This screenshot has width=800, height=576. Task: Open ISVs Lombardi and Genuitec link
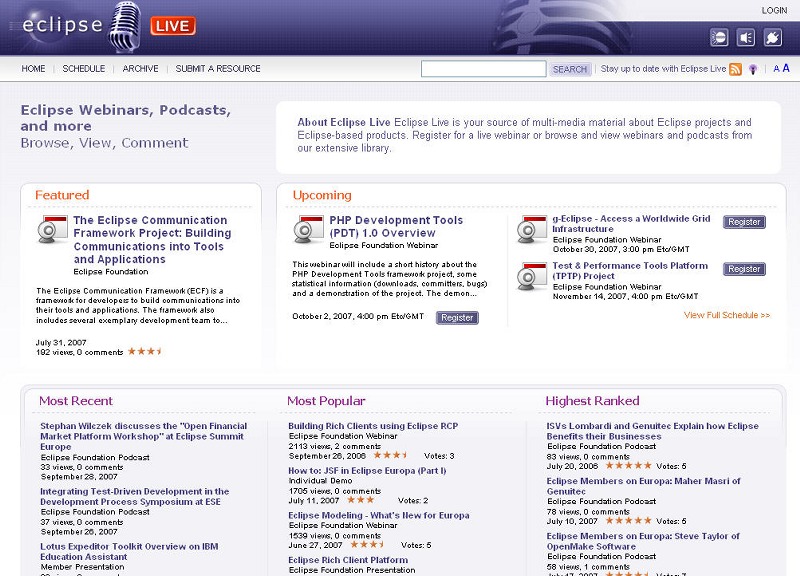point(653,431)
